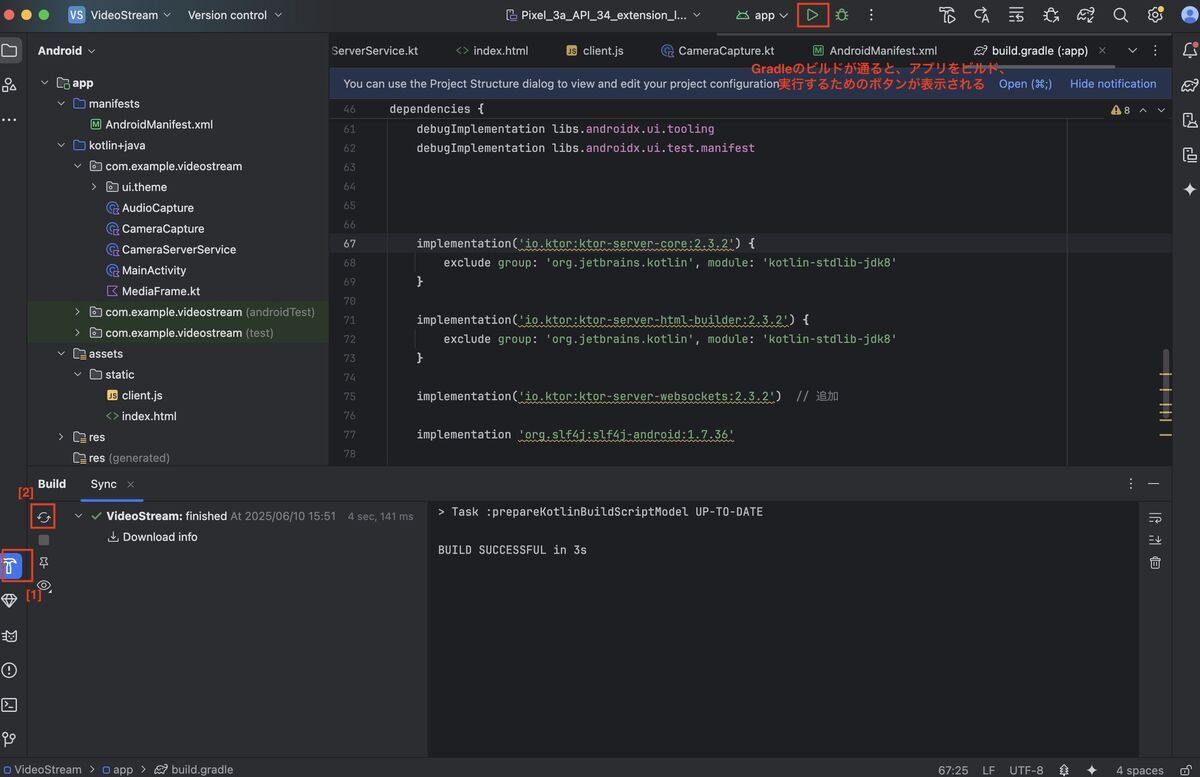Open the Build hammer tool window
The height and width of the screenshot is (777, 1200).
pyautogui.click(x=10, y=566)
